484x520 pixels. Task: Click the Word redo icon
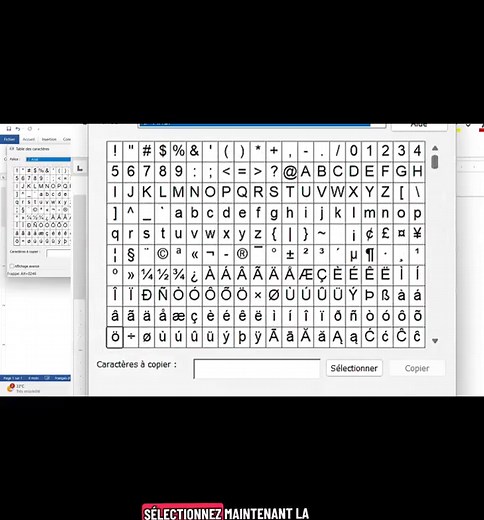tap(30, 128)
